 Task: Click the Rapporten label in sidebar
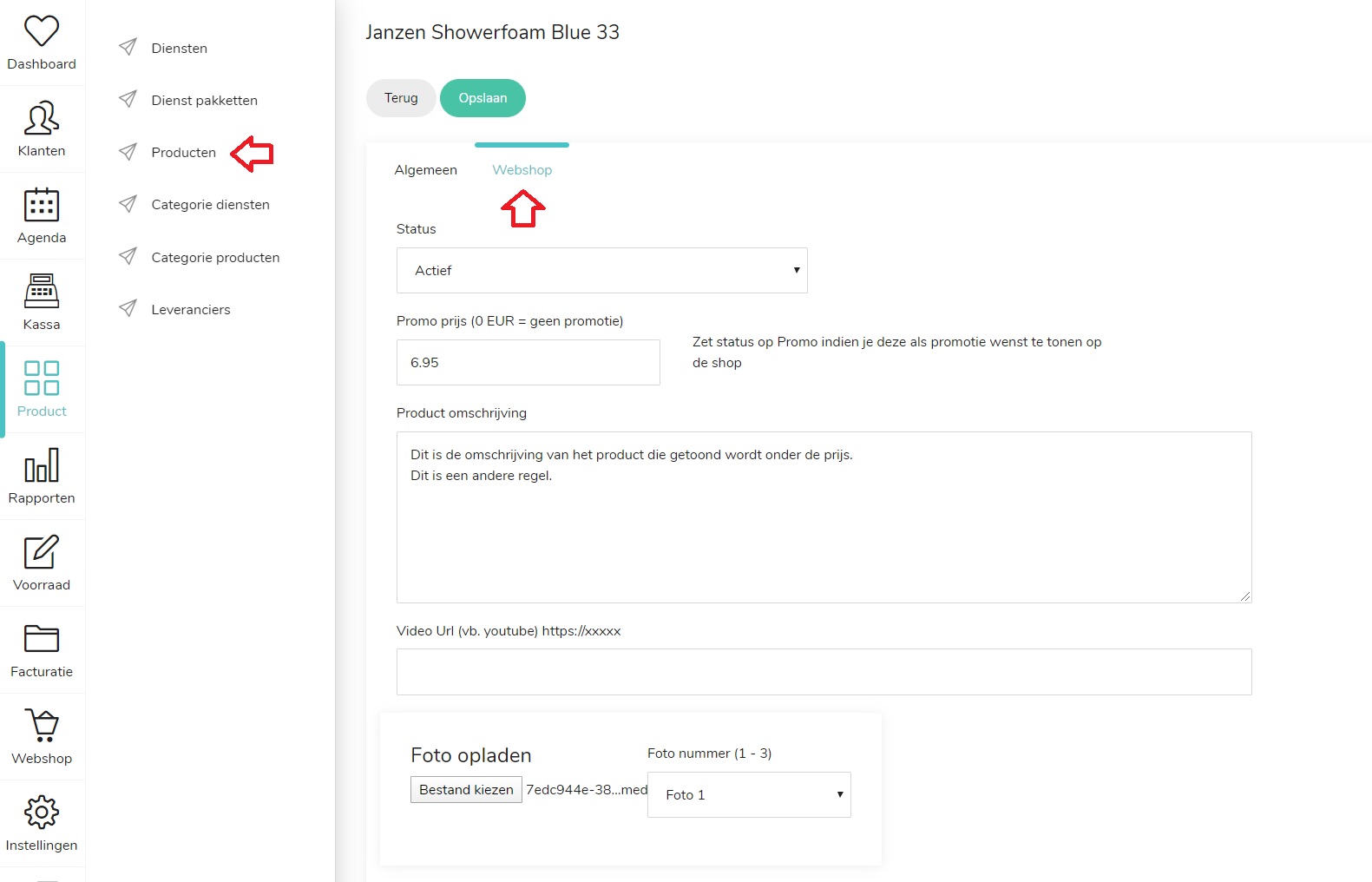click(x=42, y=498)
